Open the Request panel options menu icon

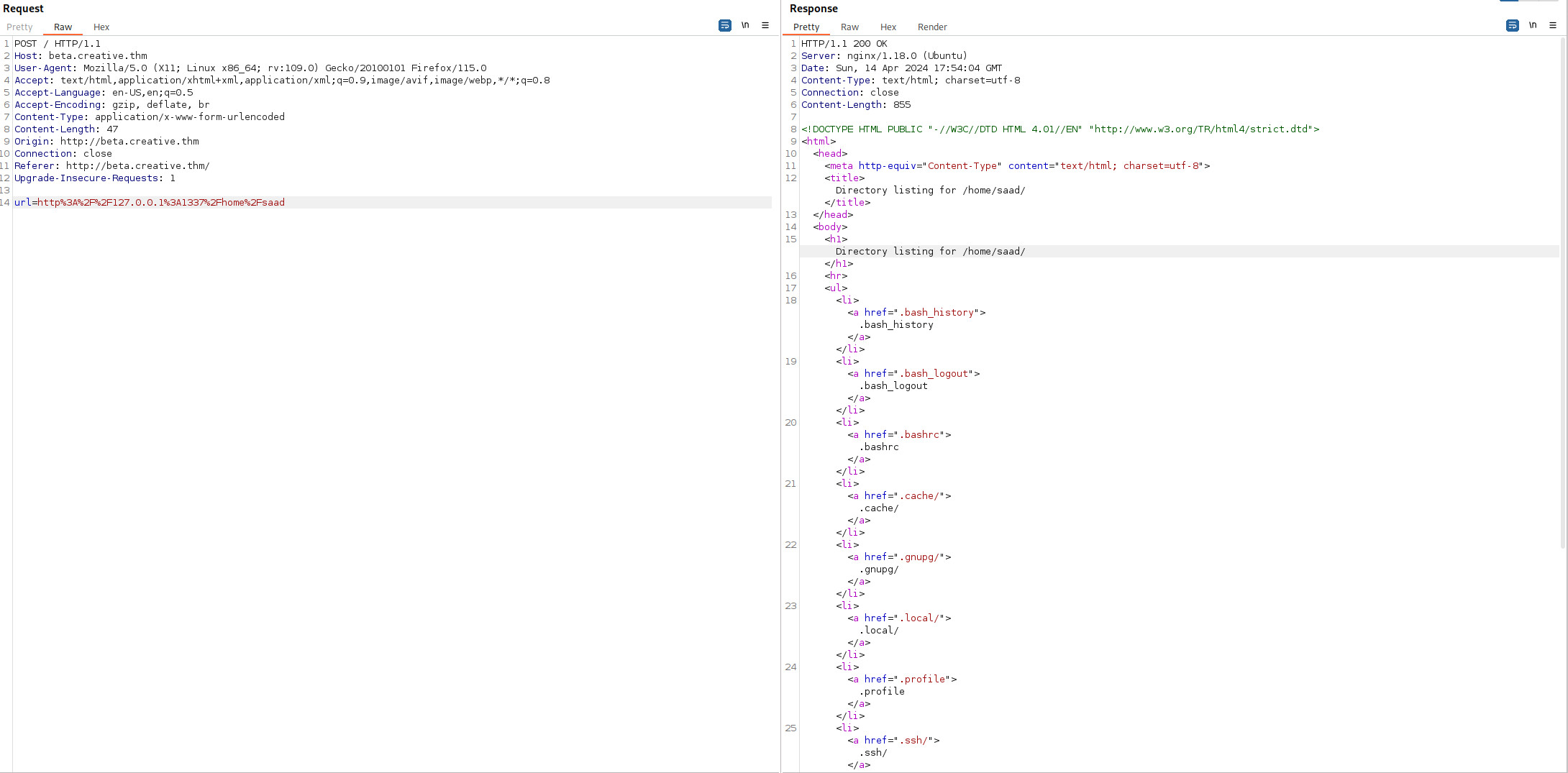765,25
